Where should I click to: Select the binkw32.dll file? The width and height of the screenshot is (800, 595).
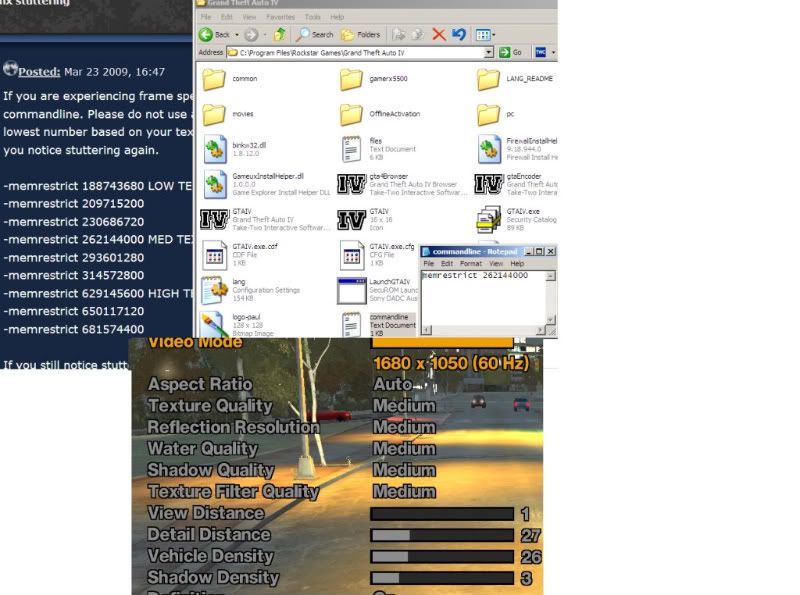[235, 149]
